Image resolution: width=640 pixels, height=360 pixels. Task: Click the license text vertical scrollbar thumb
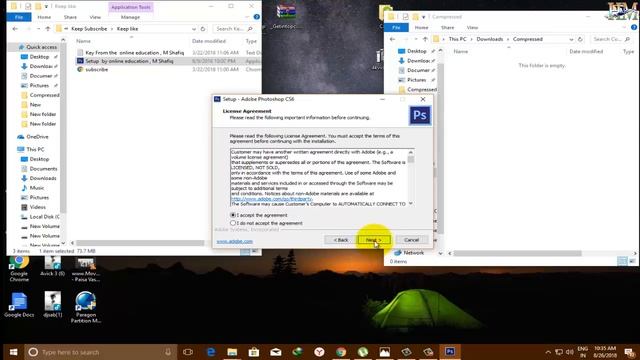pyautogui.click(x=411, y=159)
